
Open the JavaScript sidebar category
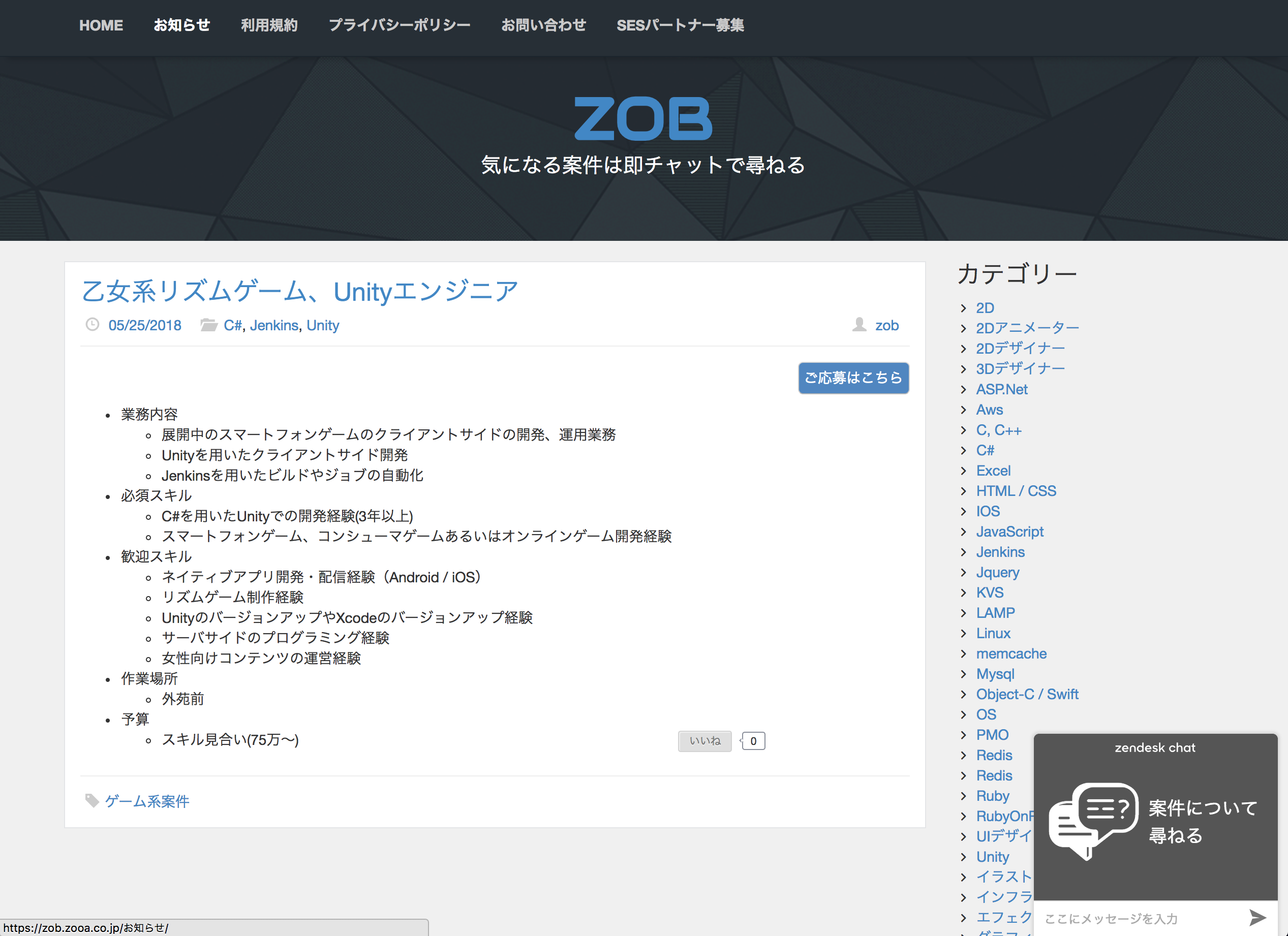[x=1010, y=532]
